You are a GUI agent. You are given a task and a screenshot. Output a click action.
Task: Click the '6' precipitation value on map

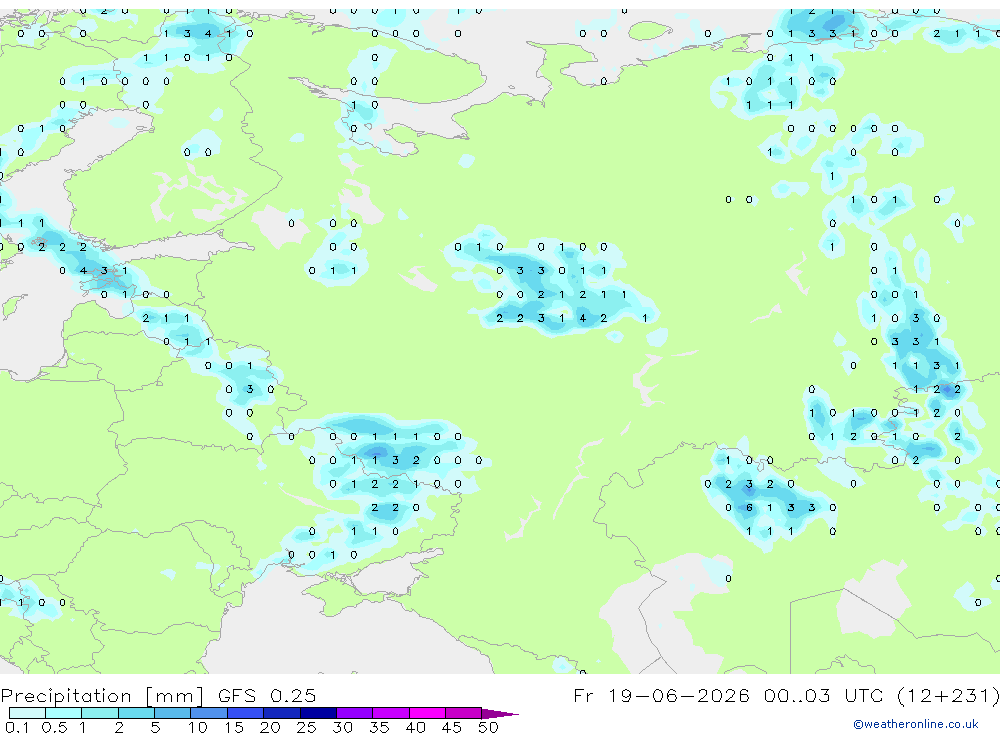[x=749, y=508]
